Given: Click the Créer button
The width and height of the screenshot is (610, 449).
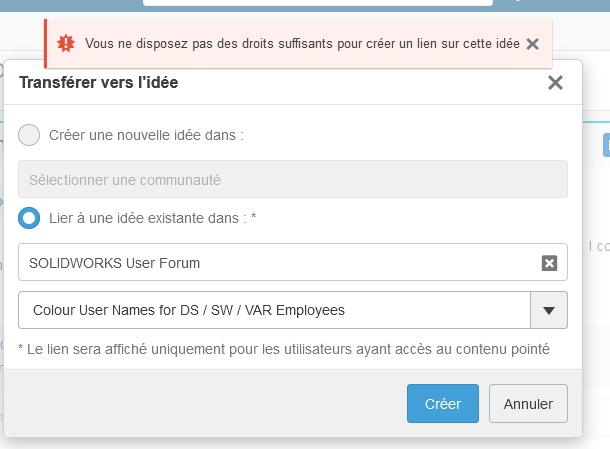Looking at the screenshot, I should 443,404.
